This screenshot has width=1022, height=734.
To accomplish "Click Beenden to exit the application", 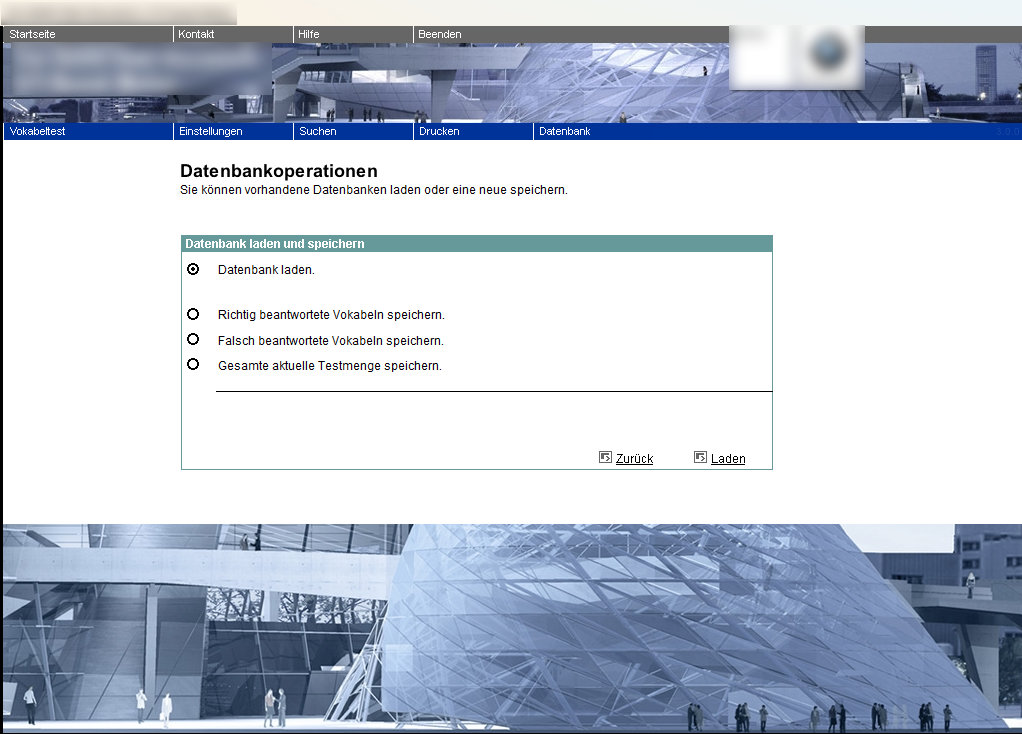I will click(440, 34).
